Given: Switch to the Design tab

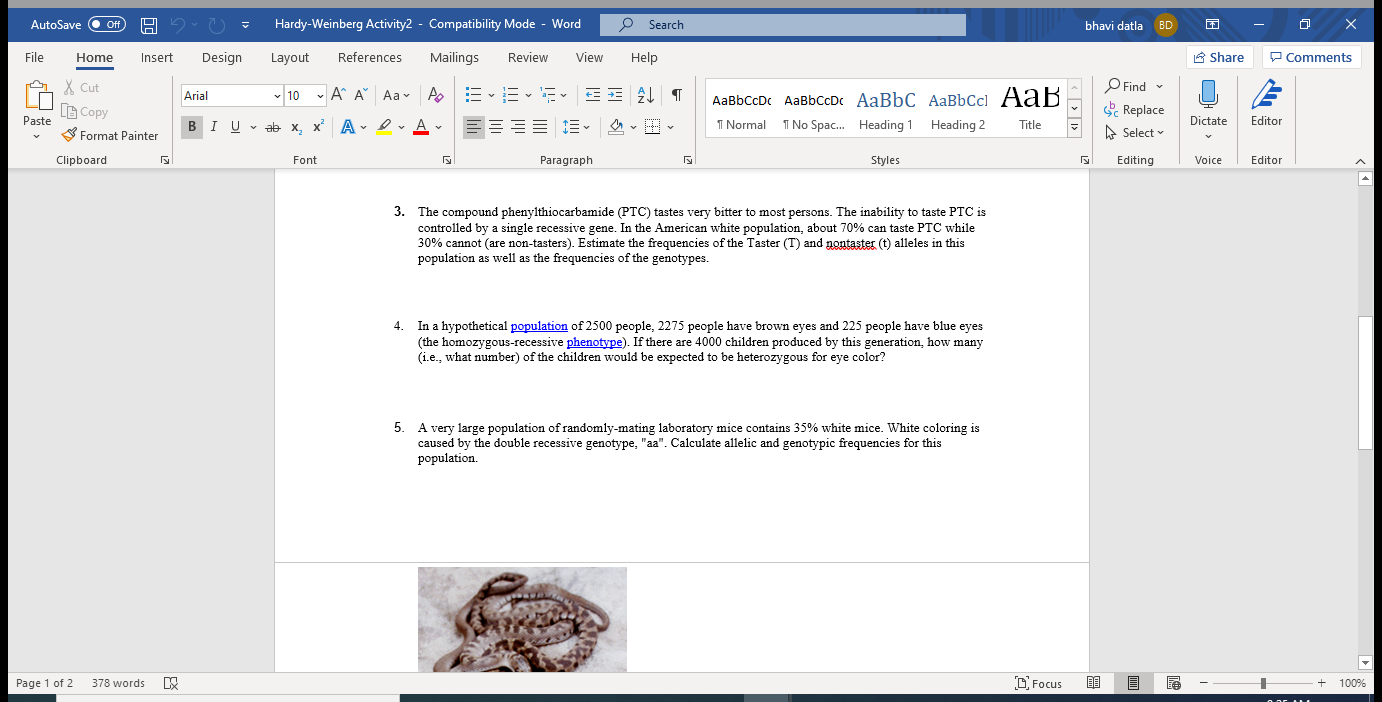Looking at the screenshot, I should [x=222, y=57].
